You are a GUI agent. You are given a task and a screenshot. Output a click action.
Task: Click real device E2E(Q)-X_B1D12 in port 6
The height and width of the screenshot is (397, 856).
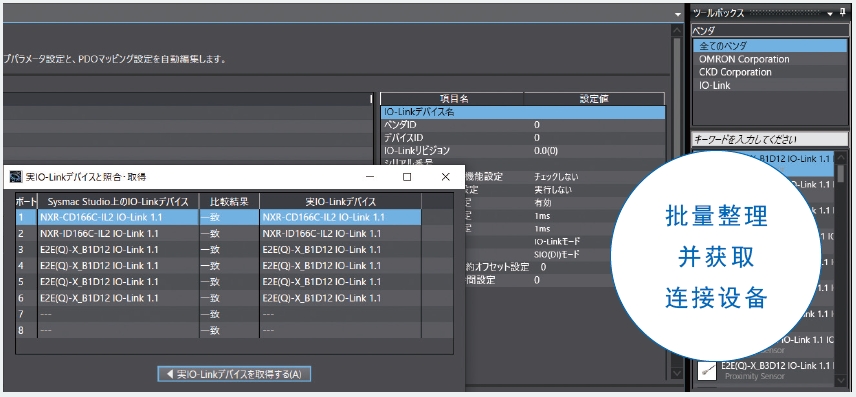[341, 298]
